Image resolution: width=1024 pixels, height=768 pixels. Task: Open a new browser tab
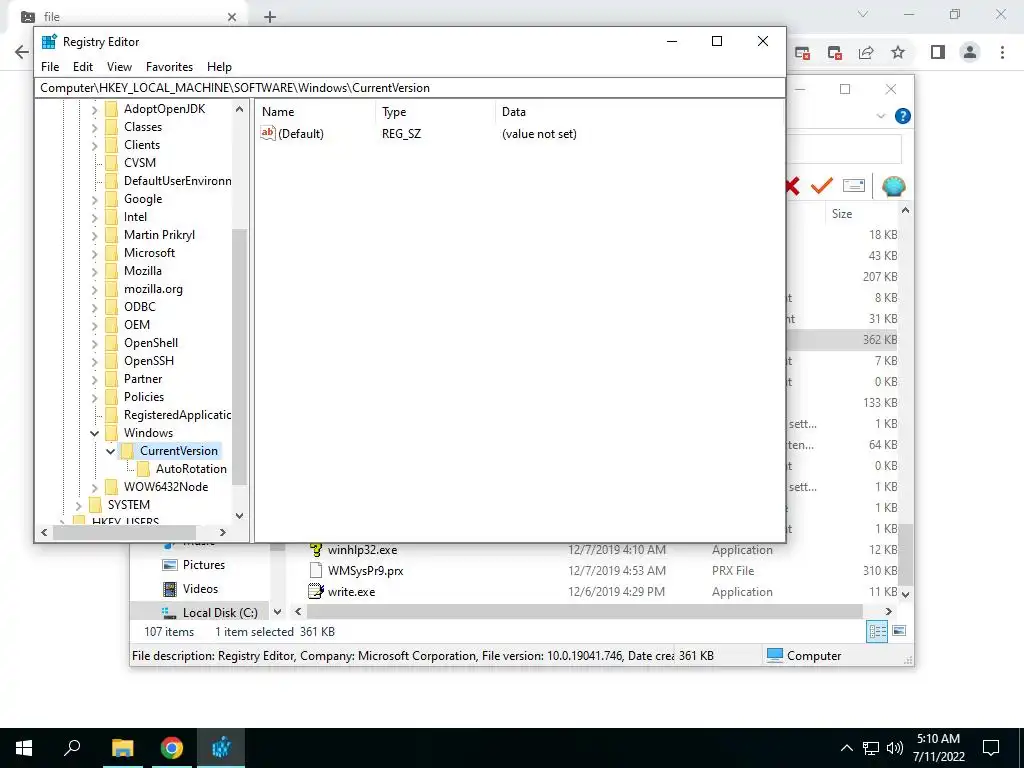coord(270,17)
